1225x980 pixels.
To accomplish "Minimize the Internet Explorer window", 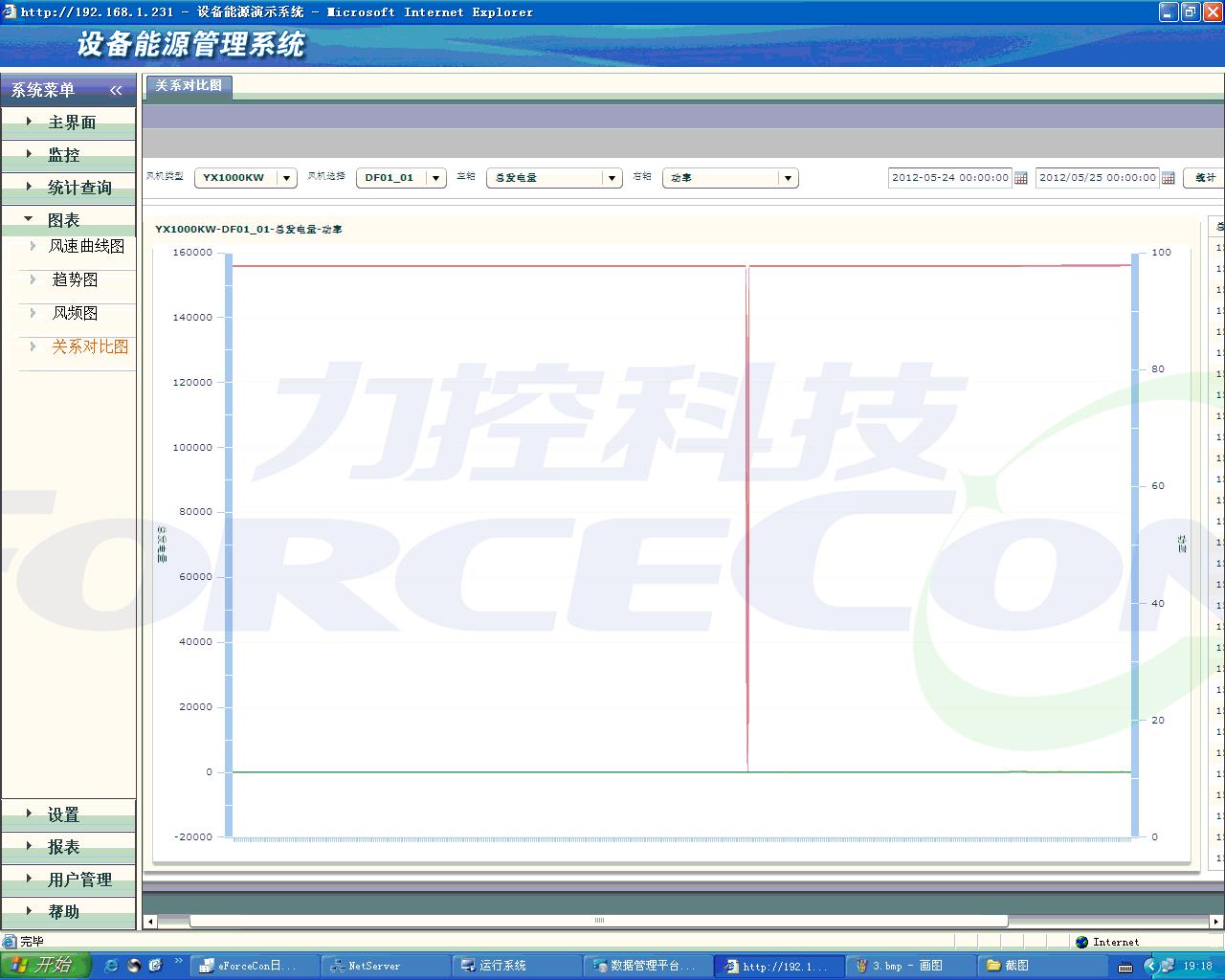I will coord(1169,11).
